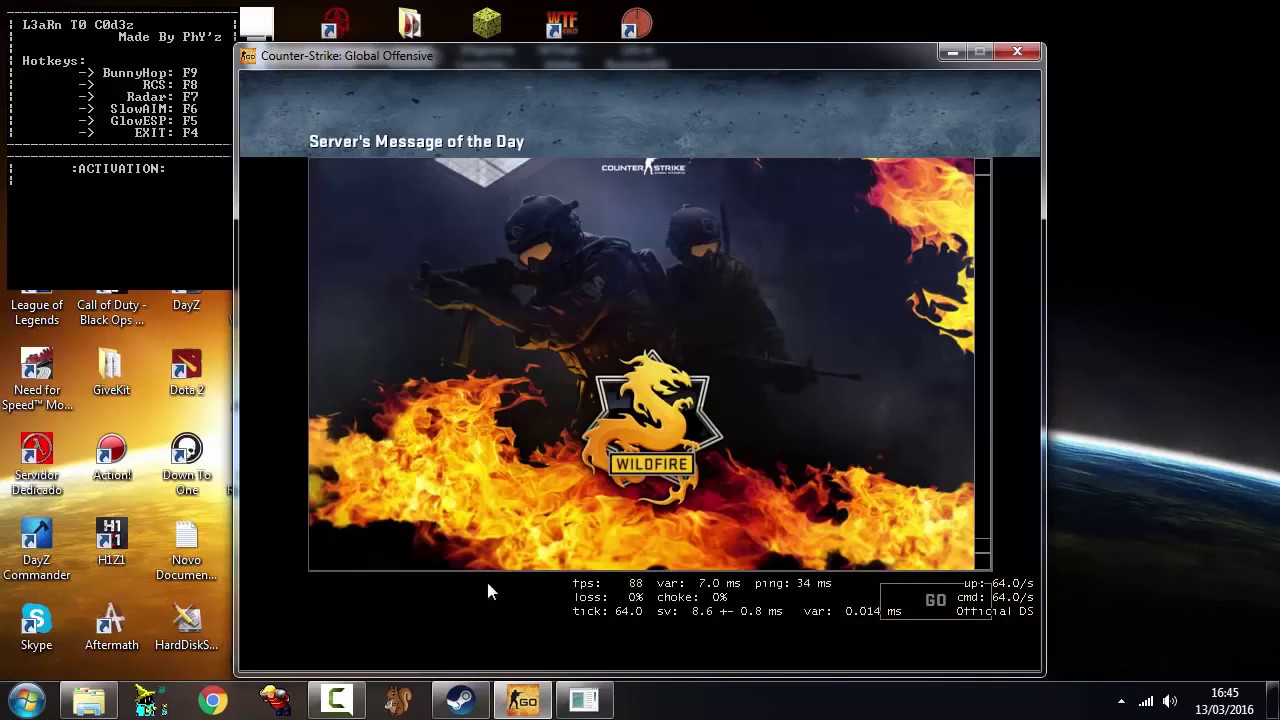
Task: Click the "Server's Message of the Day" heading
Action: point(416,142)
